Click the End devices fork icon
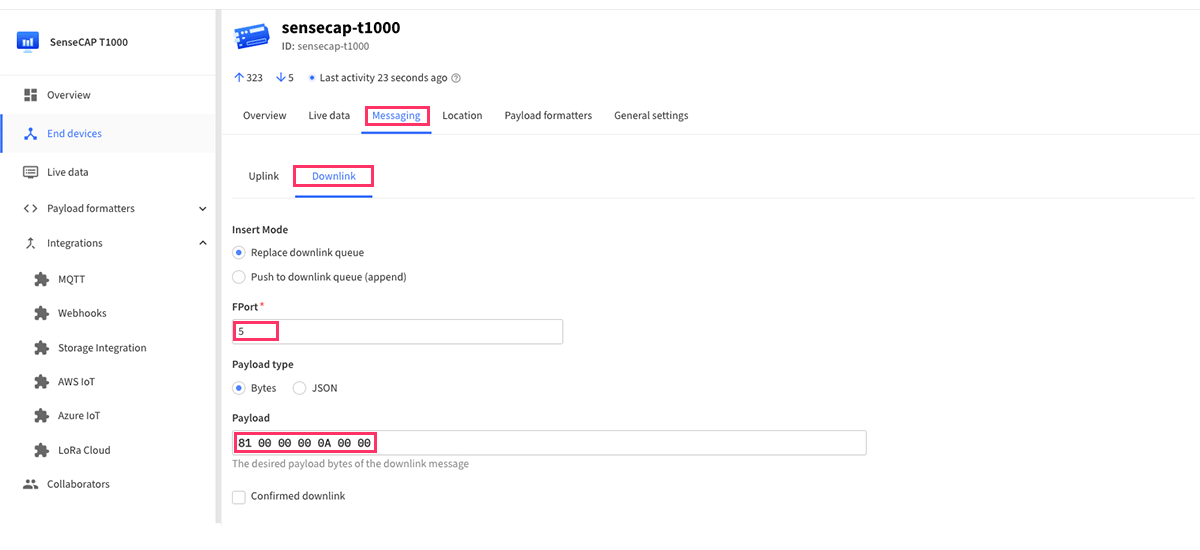 30,133
